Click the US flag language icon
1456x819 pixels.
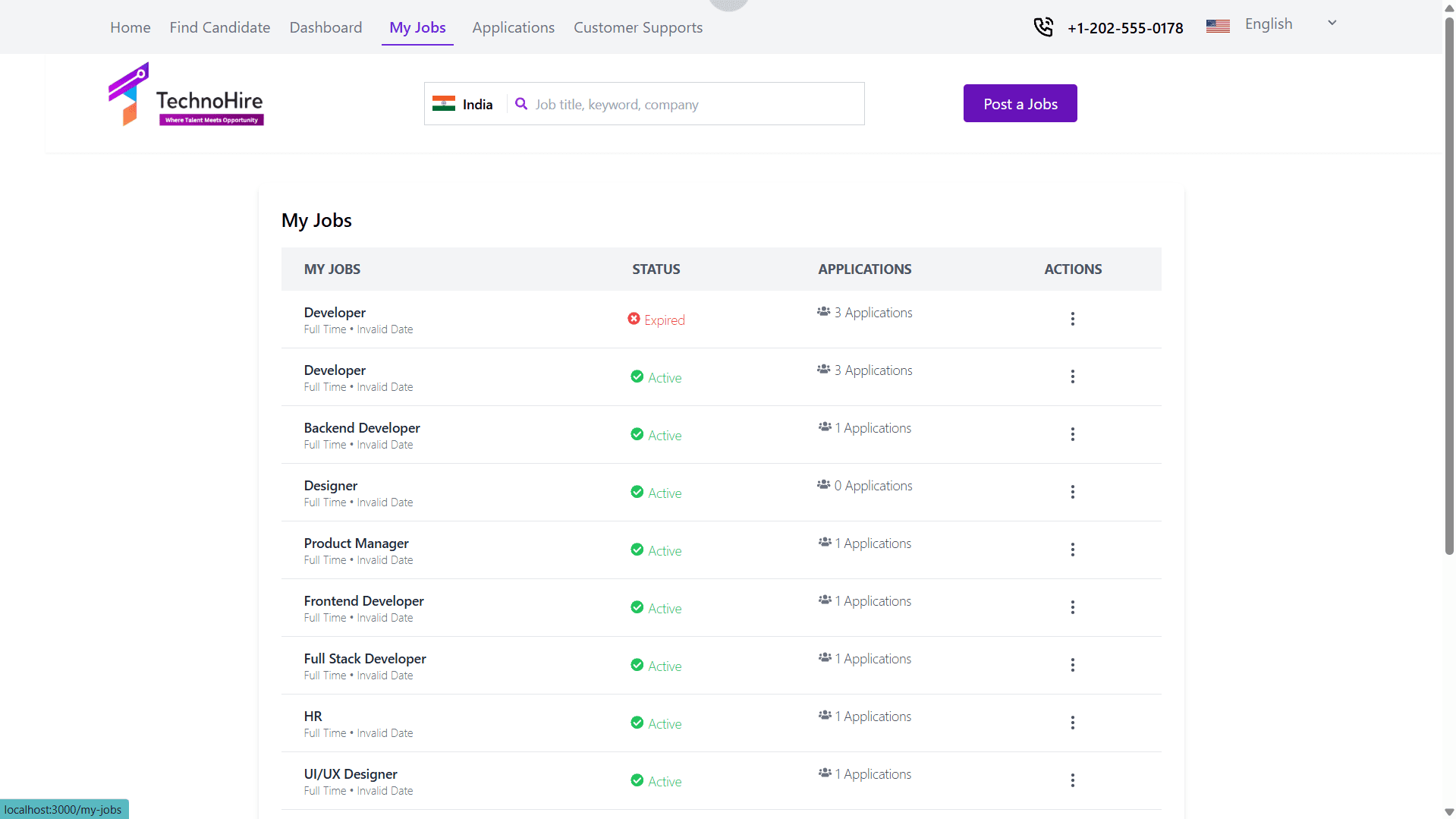click(1218, 26)
